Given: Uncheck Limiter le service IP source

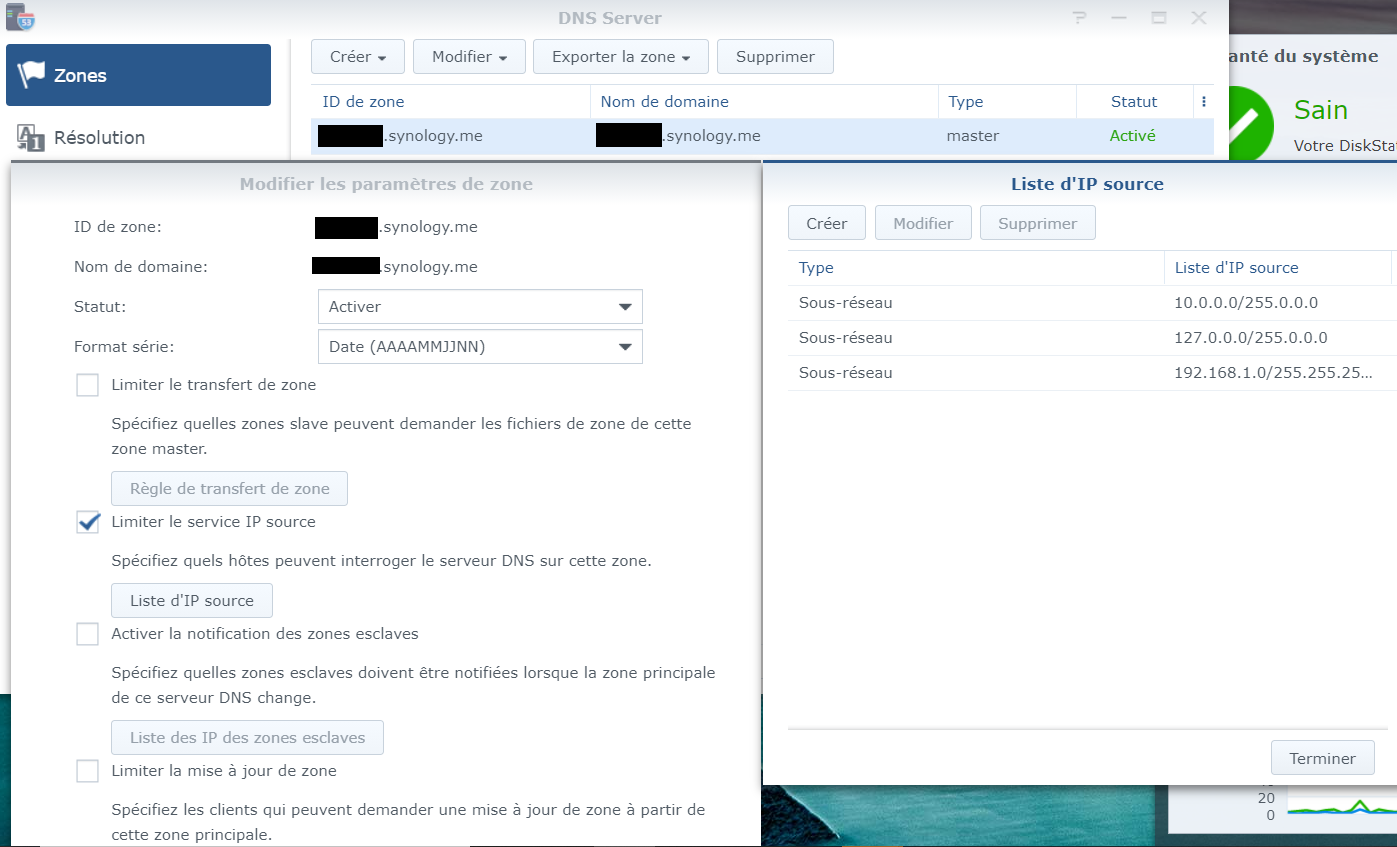Looking at the screenshot, I should [88, 522].
